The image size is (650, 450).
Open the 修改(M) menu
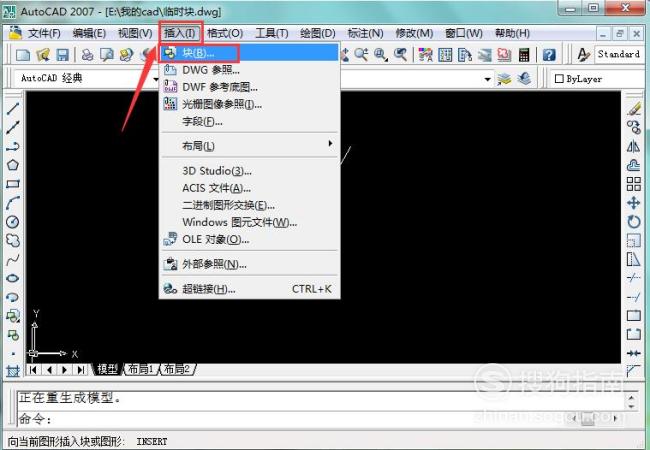click(414, 33)
